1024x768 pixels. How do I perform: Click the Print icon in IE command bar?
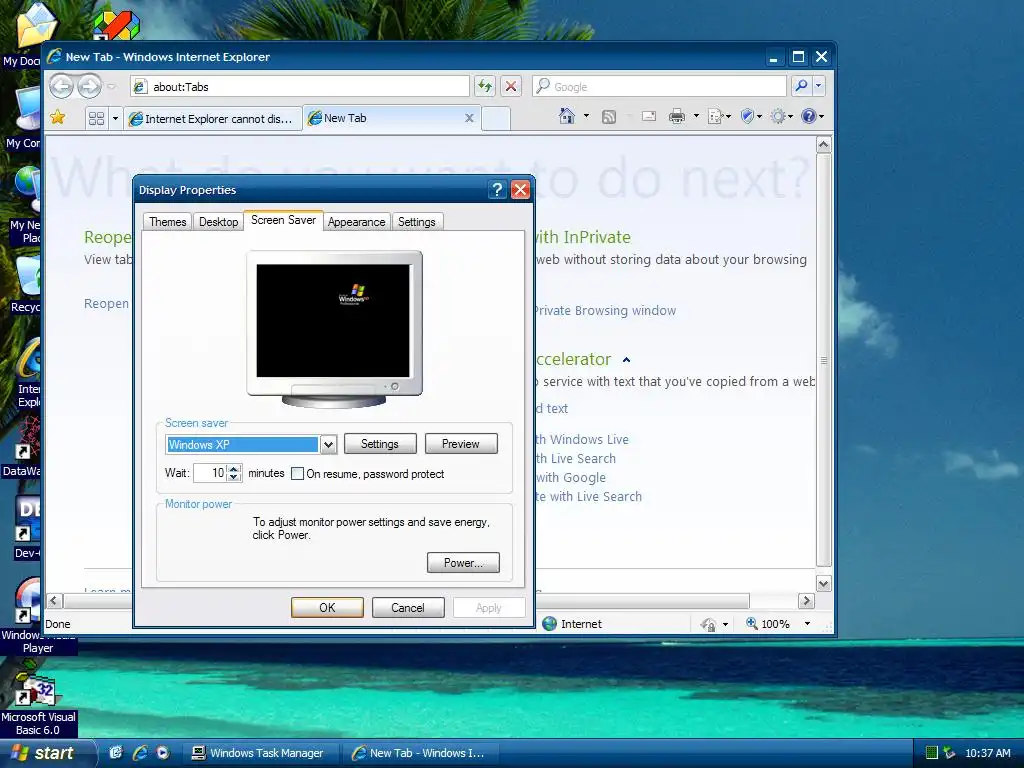(677, 117)
